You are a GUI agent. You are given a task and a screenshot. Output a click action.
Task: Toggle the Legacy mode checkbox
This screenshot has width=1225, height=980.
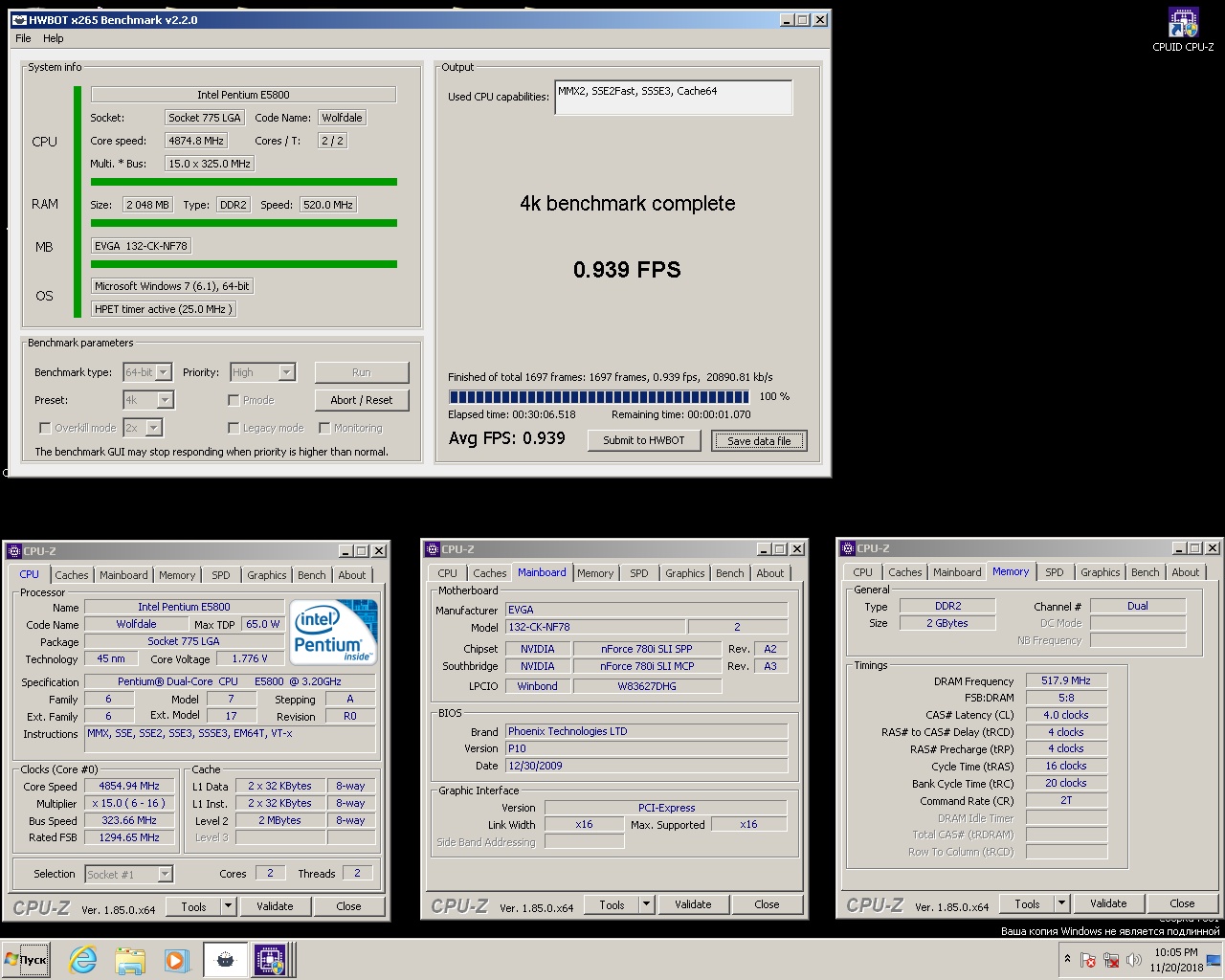[x=234, y=428]
